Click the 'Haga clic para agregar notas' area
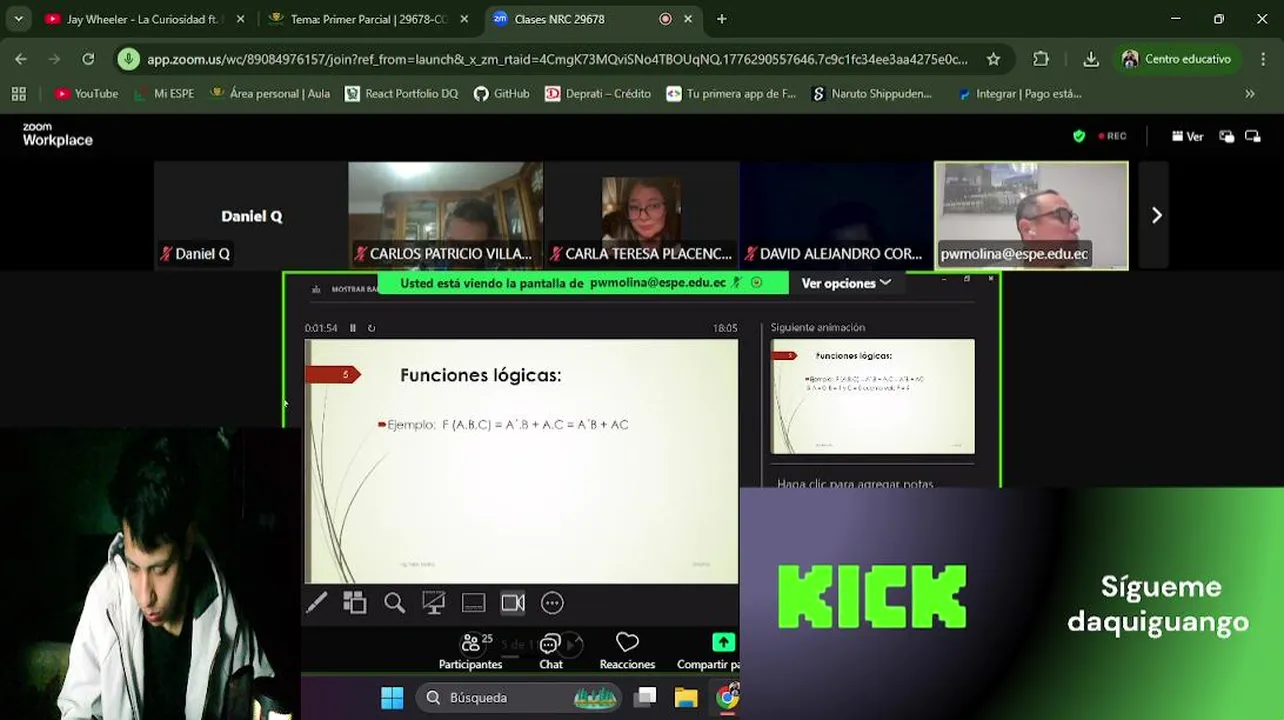Viewport: 1284px width, 720px height. point(855,483)
